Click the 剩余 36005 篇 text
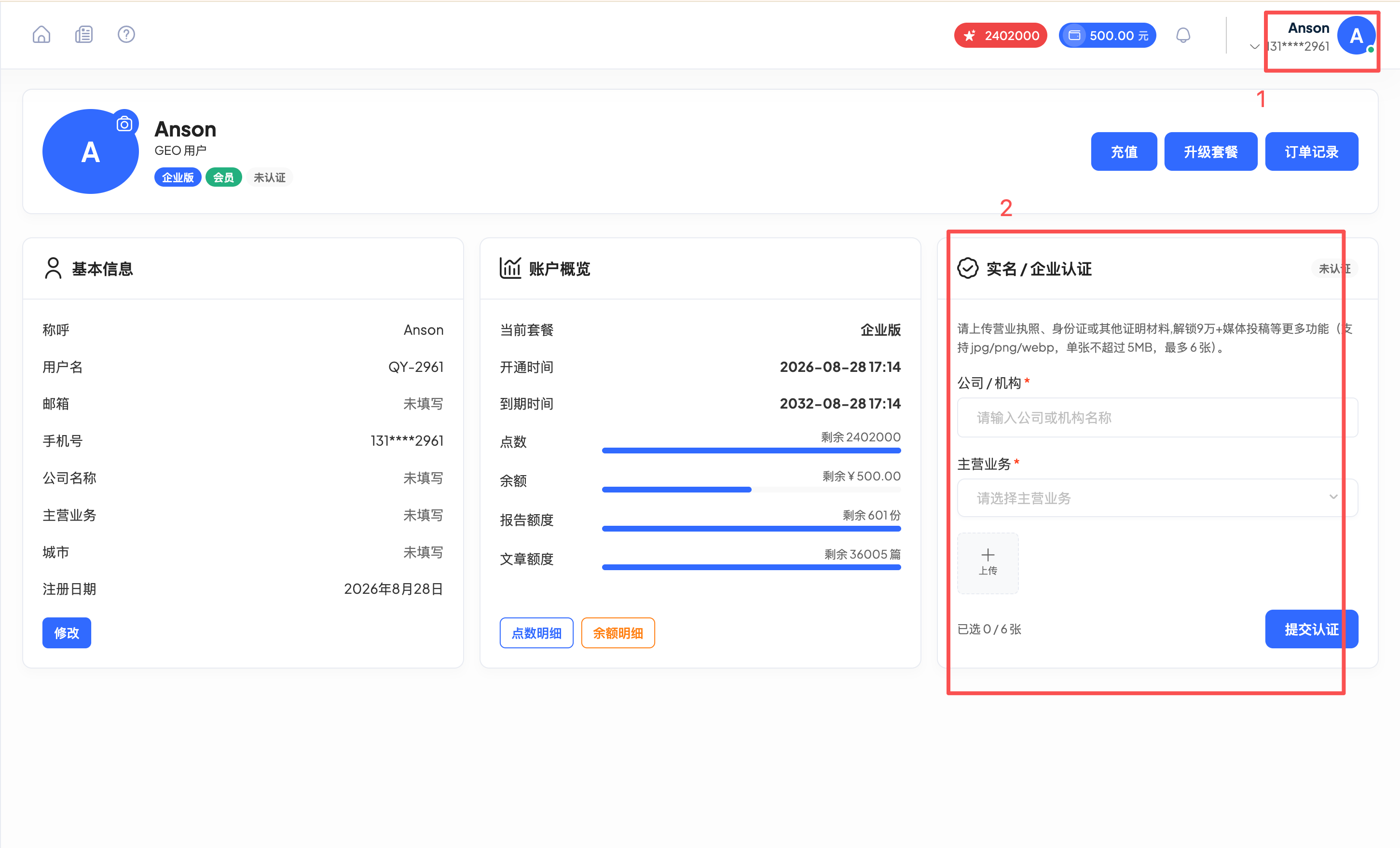Viewport: 1400px width, 848px height. pos(863,554)
